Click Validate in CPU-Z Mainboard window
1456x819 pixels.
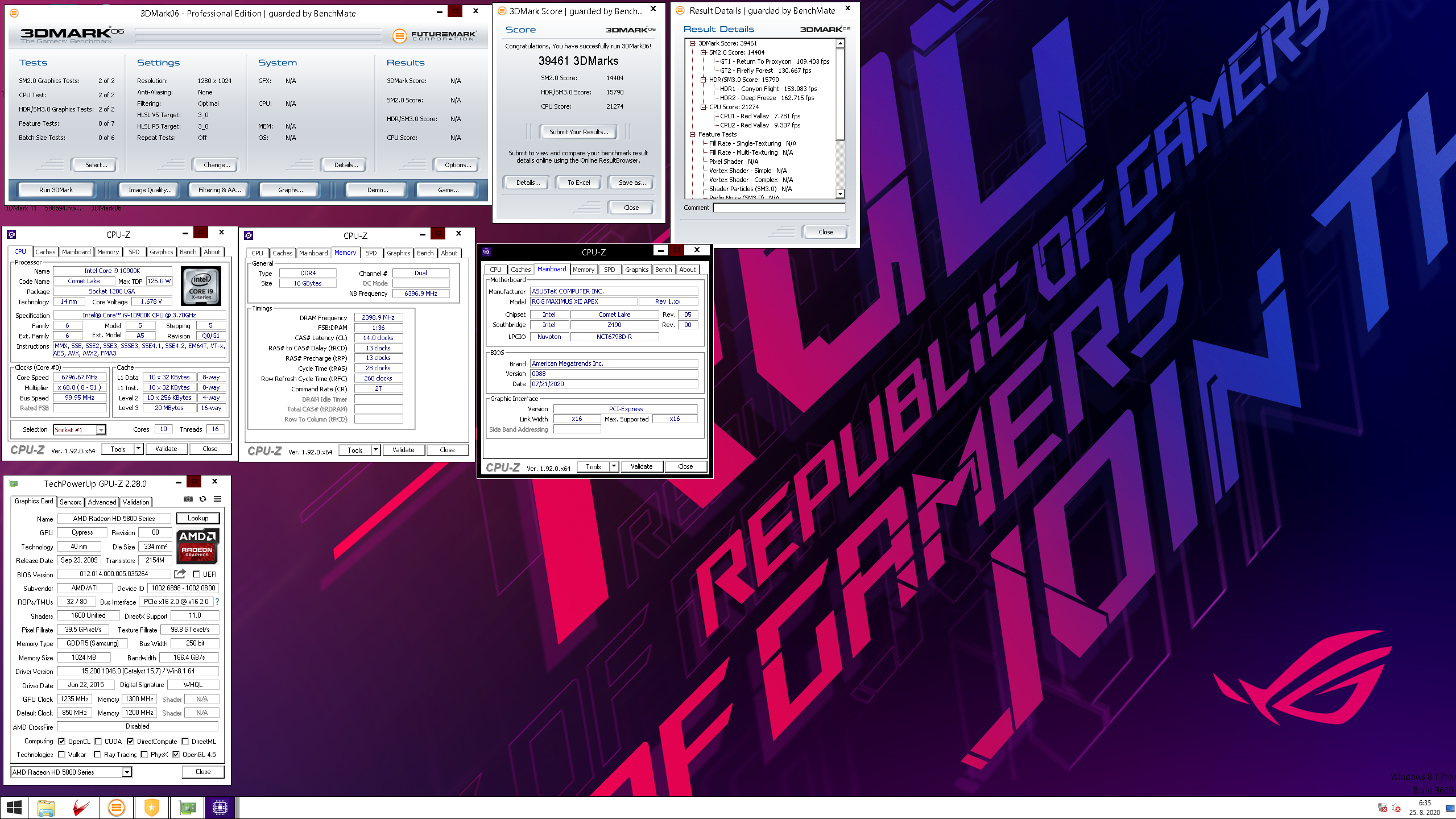(642, 466)
